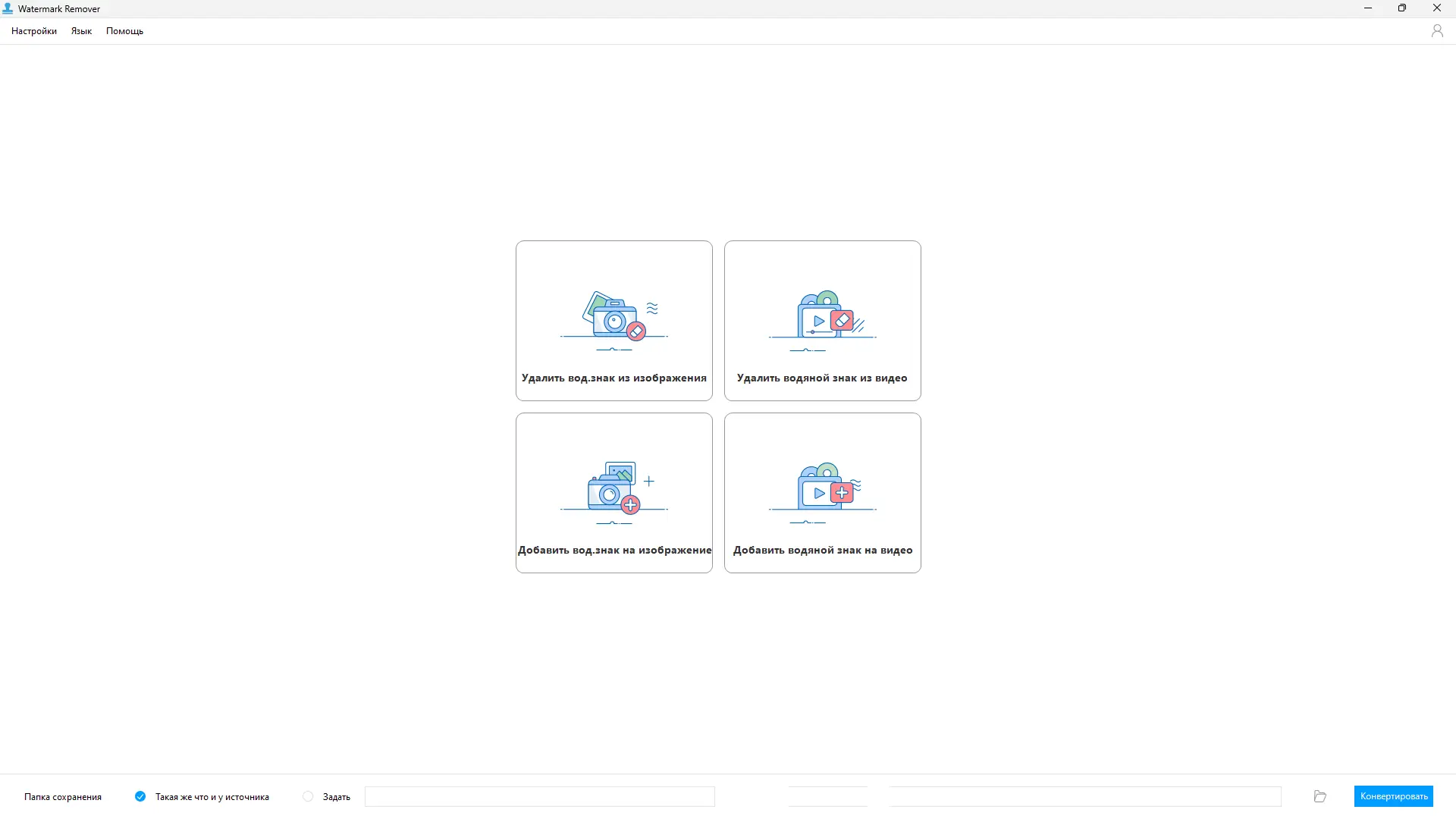
Task: Select the 'Задать' radio option
Action: click(x=308, y=796)
